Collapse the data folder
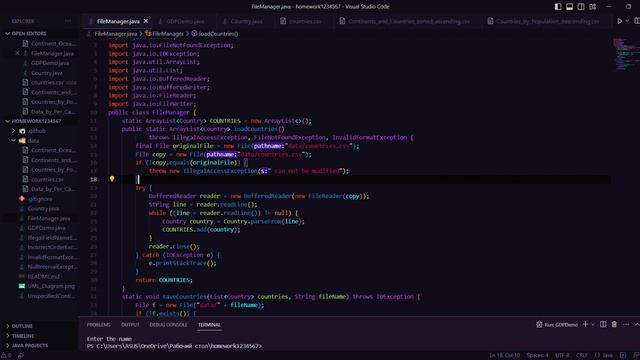Viewport: 640px width, 360px height. pos(33,141)
